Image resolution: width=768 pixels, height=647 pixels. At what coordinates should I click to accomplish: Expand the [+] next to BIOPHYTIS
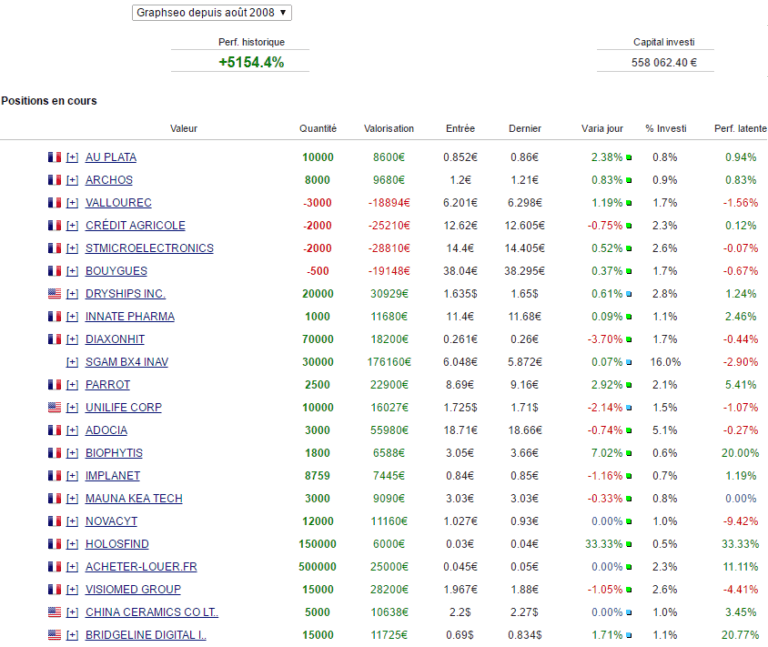[x=72, y=453]
